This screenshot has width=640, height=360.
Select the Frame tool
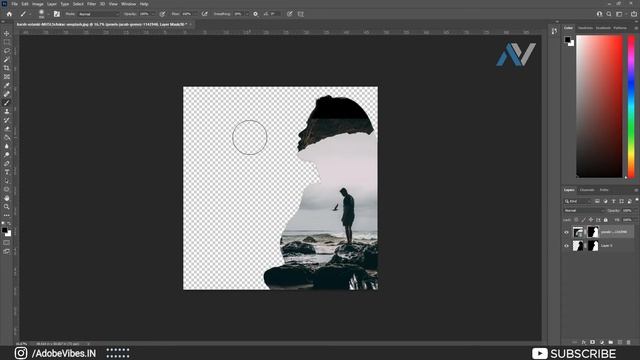tap(7, 77)
